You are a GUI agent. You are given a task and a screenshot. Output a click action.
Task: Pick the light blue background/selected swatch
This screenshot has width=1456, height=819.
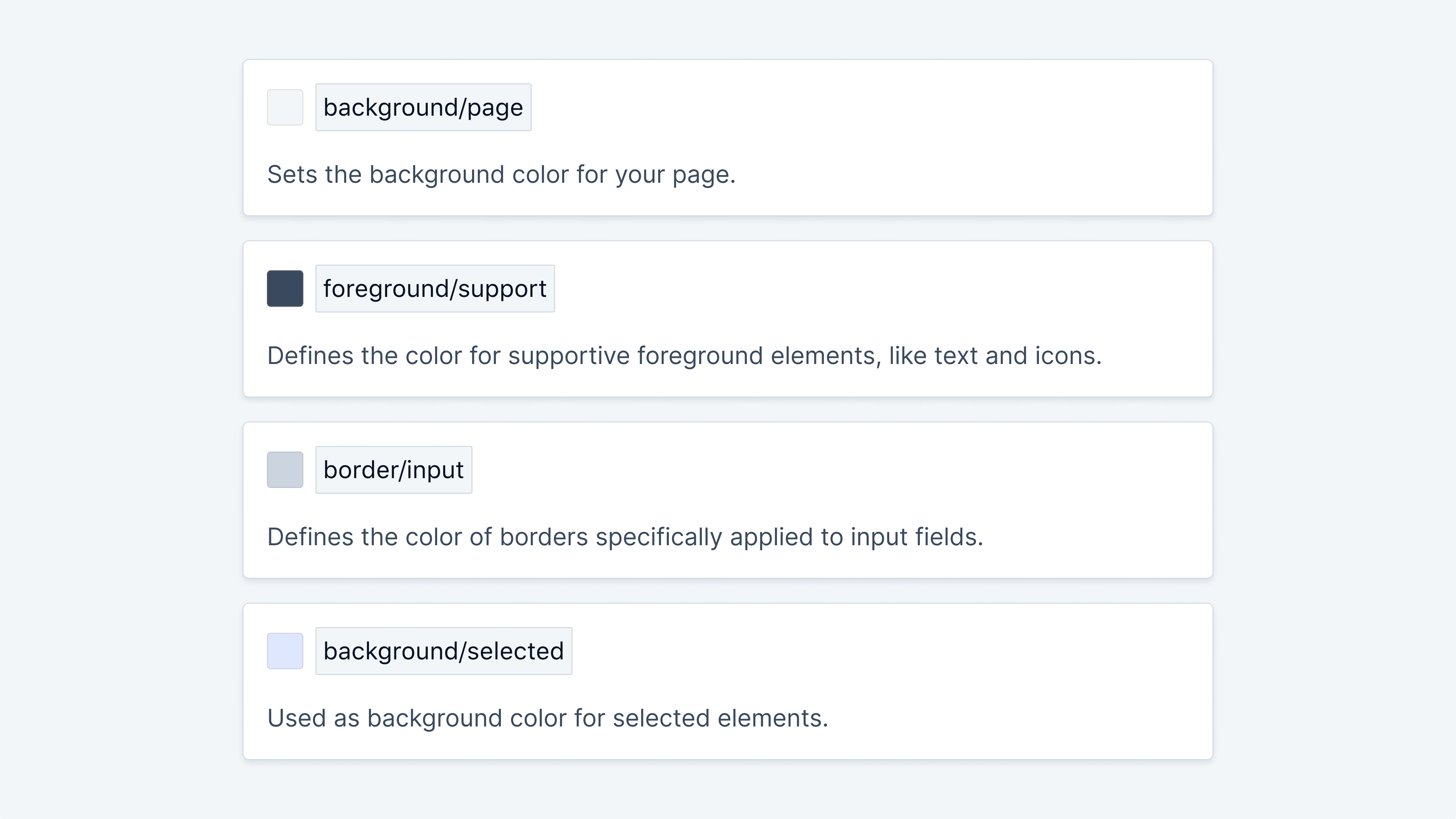(x=285, y=651)
